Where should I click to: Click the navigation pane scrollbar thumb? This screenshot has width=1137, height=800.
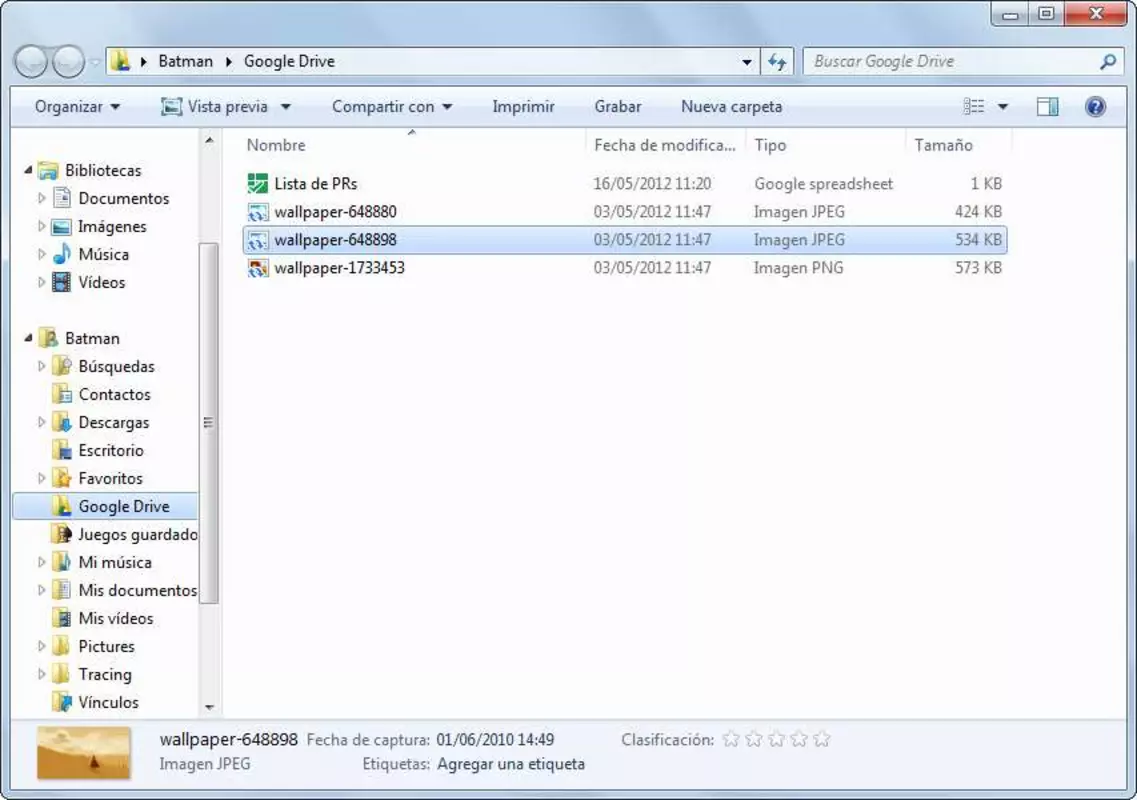tap(209, 423)
